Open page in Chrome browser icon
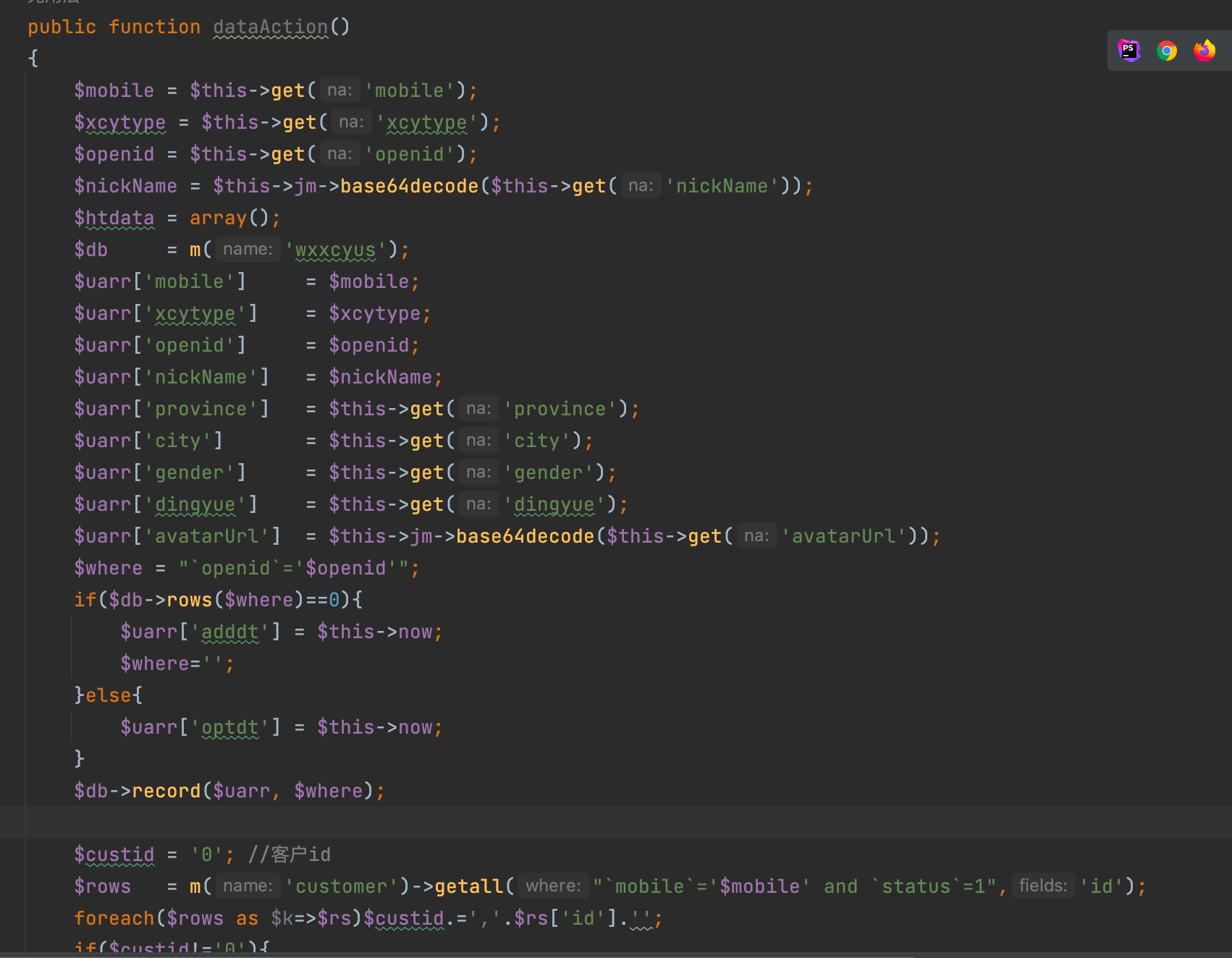1232x958 pixels. [1167, 51]
